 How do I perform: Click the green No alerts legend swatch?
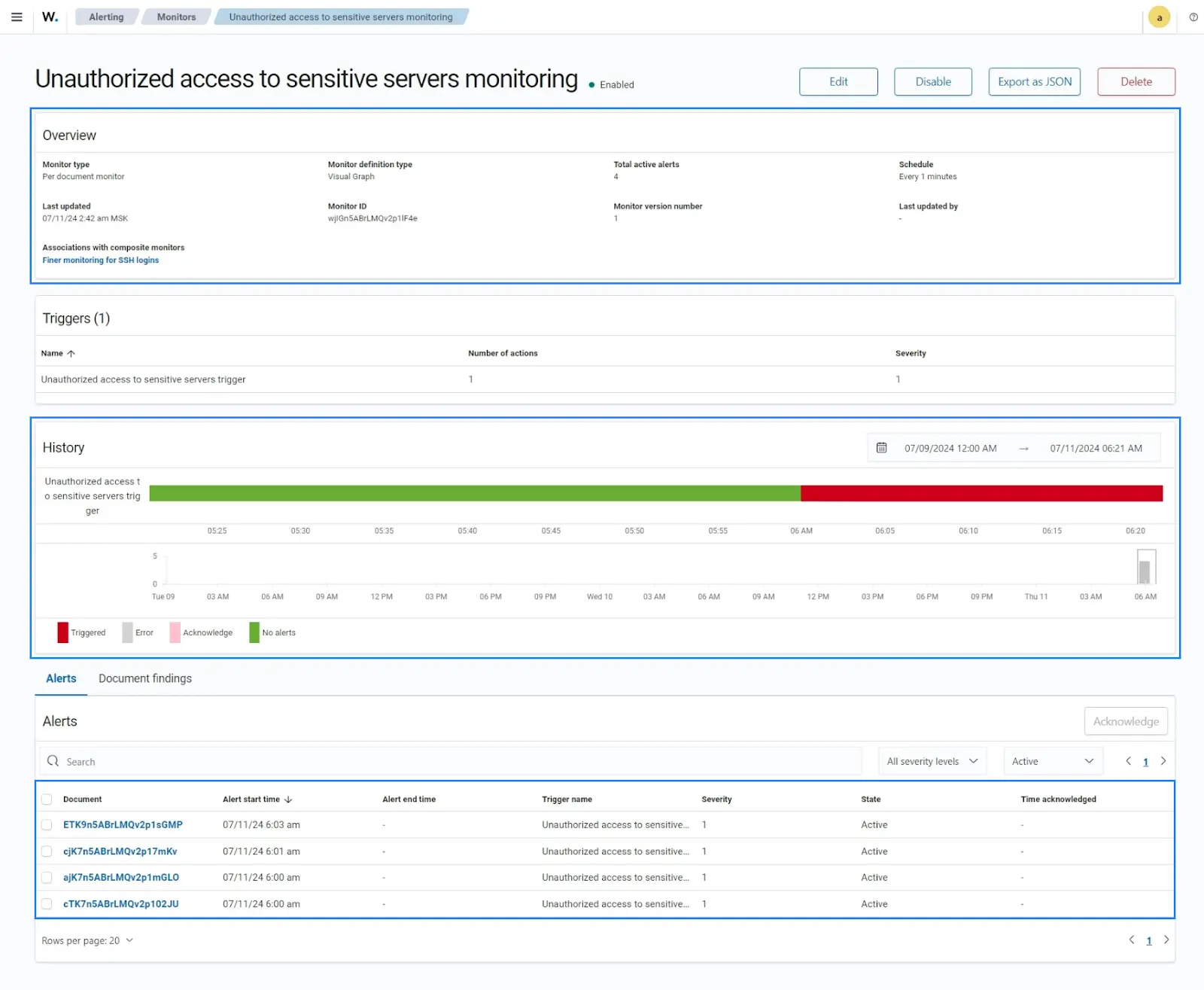tap(254, 632)
